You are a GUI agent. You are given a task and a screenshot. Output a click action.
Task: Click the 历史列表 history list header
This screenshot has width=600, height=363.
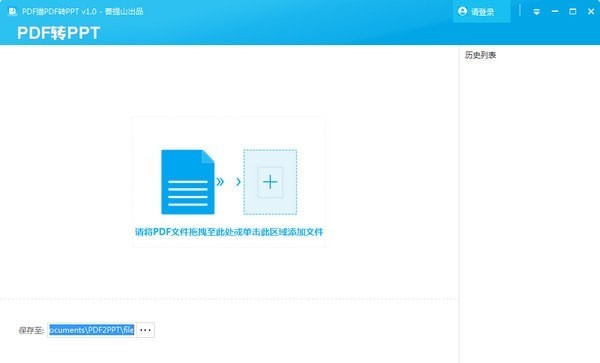pyautogui.click(x=480, y=55)
